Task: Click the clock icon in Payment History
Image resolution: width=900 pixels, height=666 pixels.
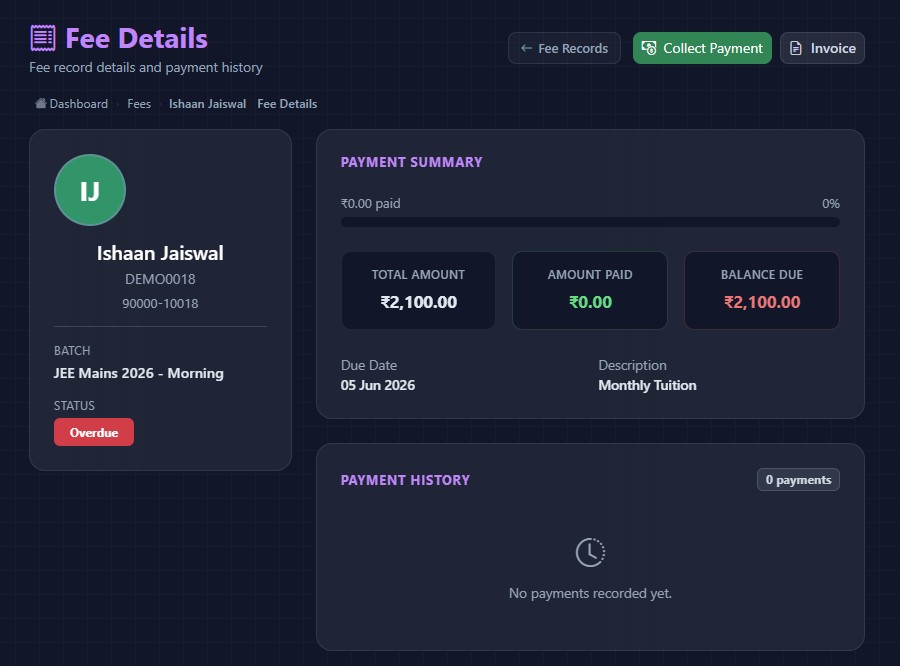Action: [590, 552]
